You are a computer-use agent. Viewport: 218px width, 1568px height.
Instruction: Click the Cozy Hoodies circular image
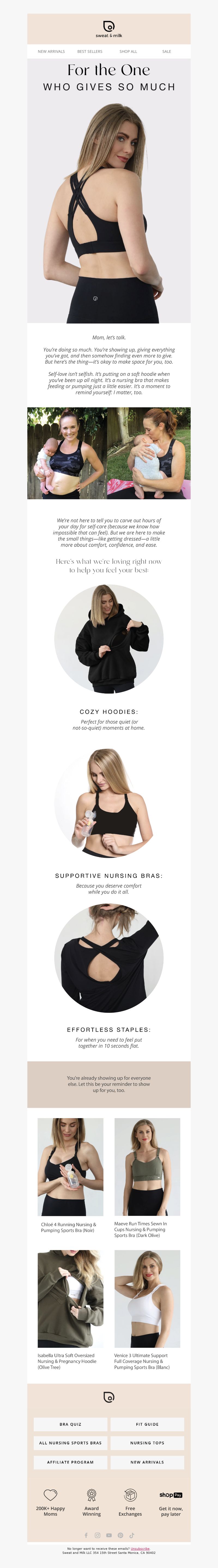coord(109,639)
